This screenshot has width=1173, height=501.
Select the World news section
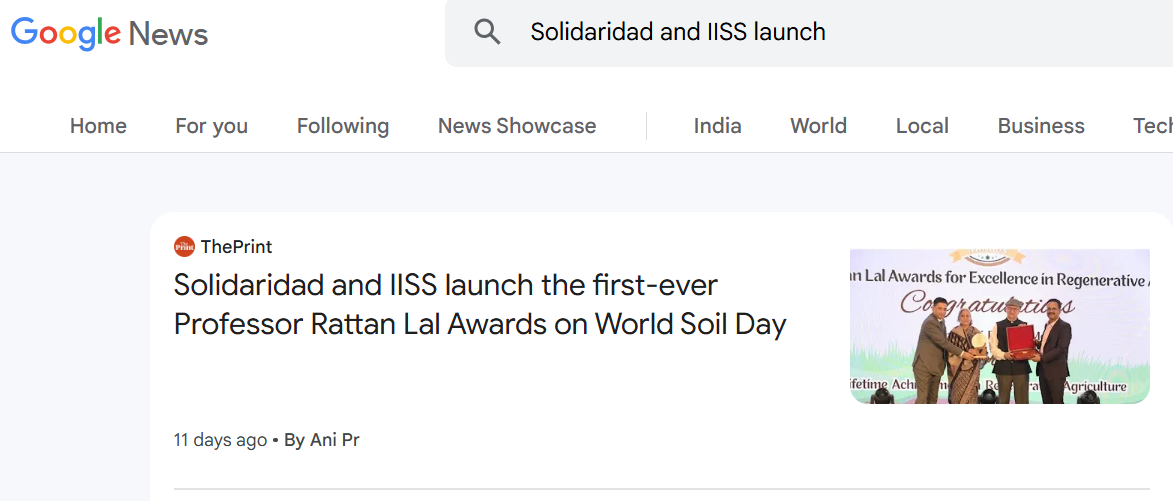click(x=818, y=126)
